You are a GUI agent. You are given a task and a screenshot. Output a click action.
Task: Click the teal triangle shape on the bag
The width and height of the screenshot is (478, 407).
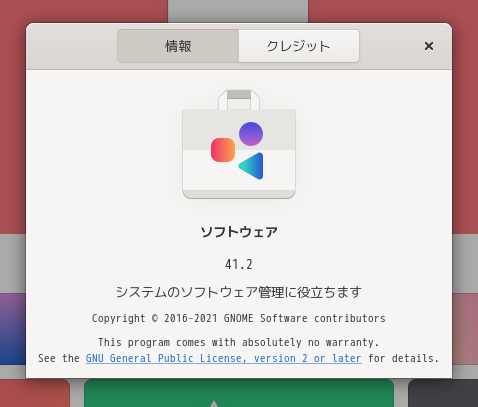click(x=252, y=166)
